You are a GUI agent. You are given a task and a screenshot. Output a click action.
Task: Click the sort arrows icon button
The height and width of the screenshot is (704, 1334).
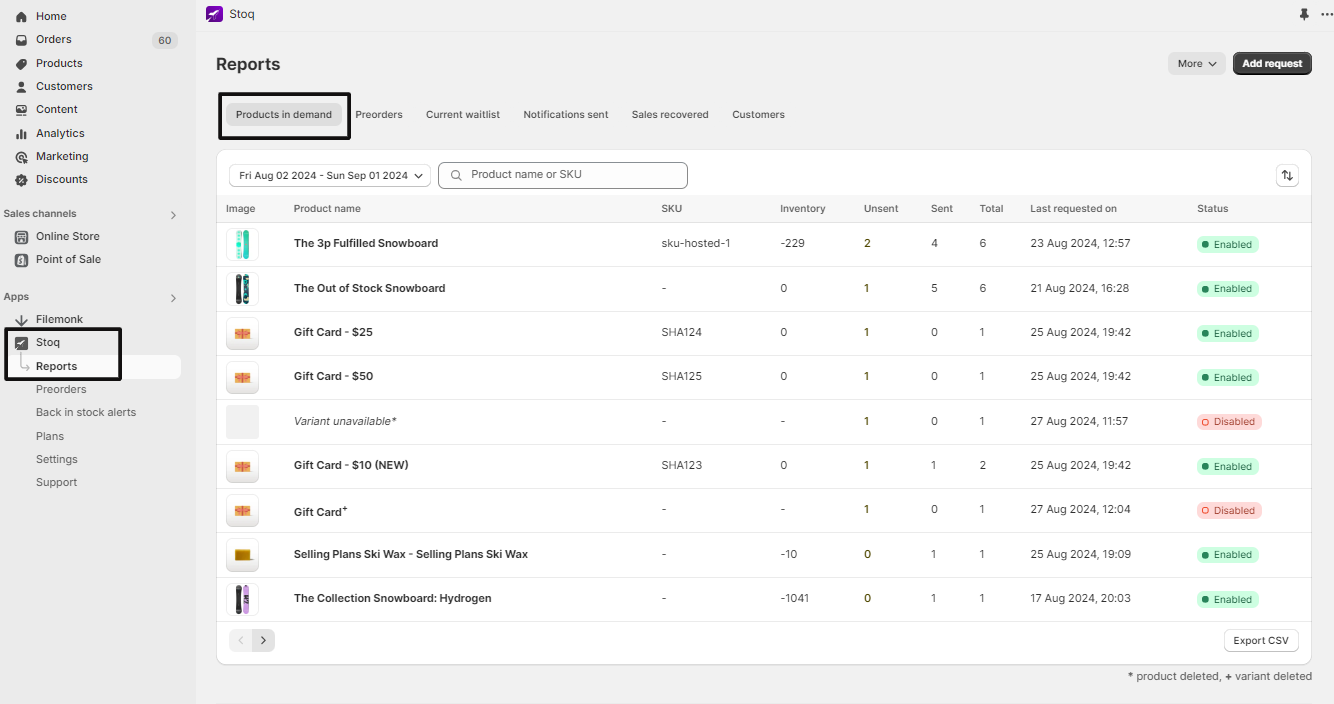point(1287,175)
